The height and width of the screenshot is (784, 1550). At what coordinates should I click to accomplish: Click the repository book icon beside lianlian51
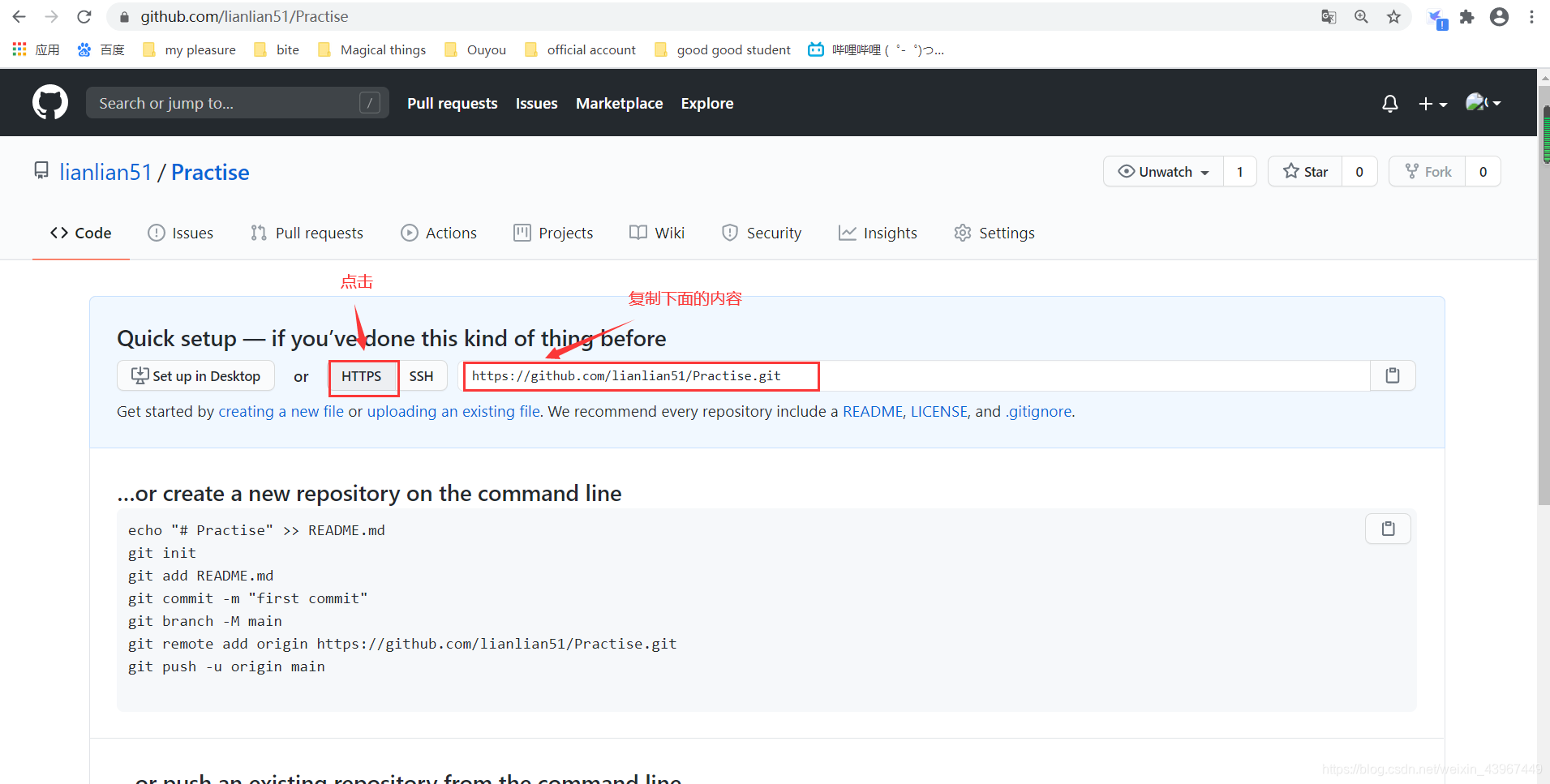41,170
